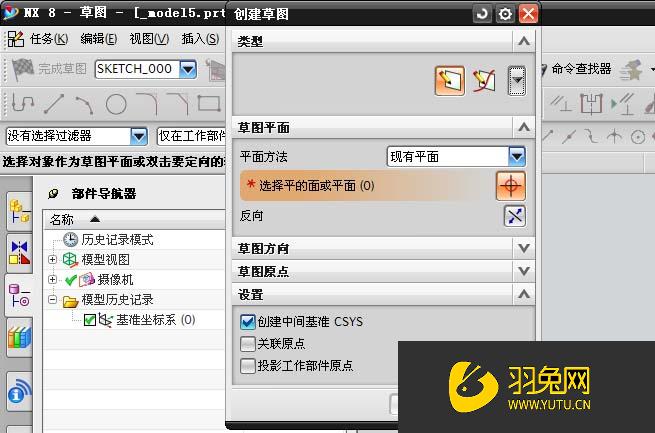The width and height of the screenshot is (655, 433).
Task: Select the Chamfer tool
Action: (x=178, y=104)
